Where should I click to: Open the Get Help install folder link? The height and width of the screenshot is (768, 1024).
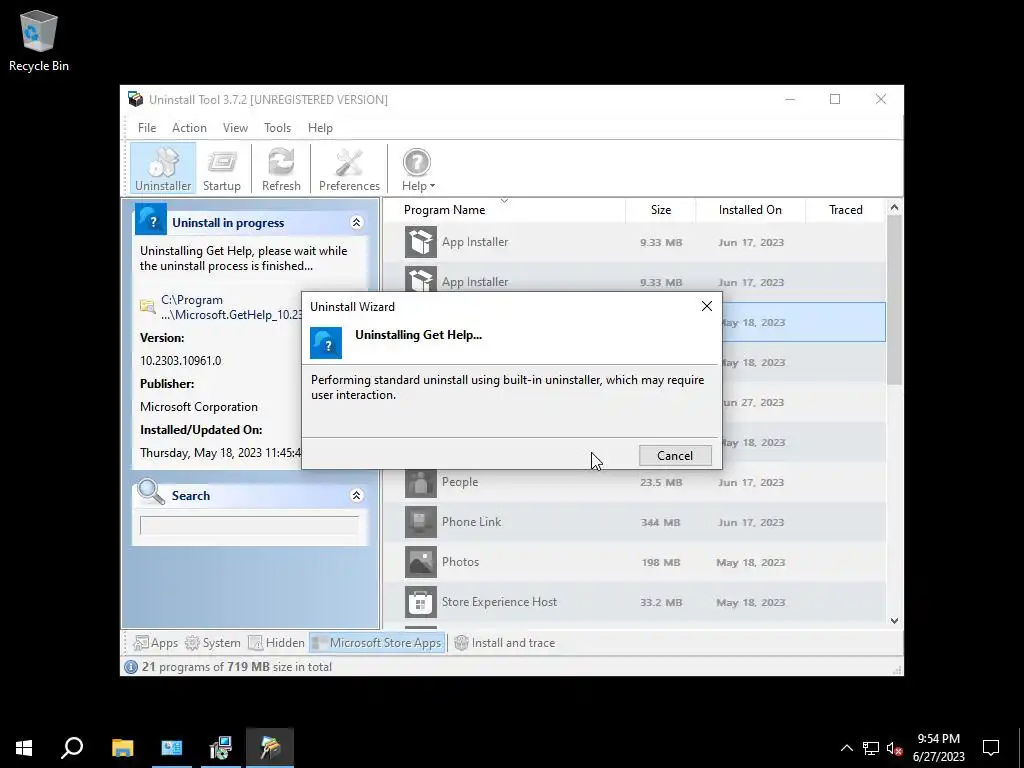231,308
